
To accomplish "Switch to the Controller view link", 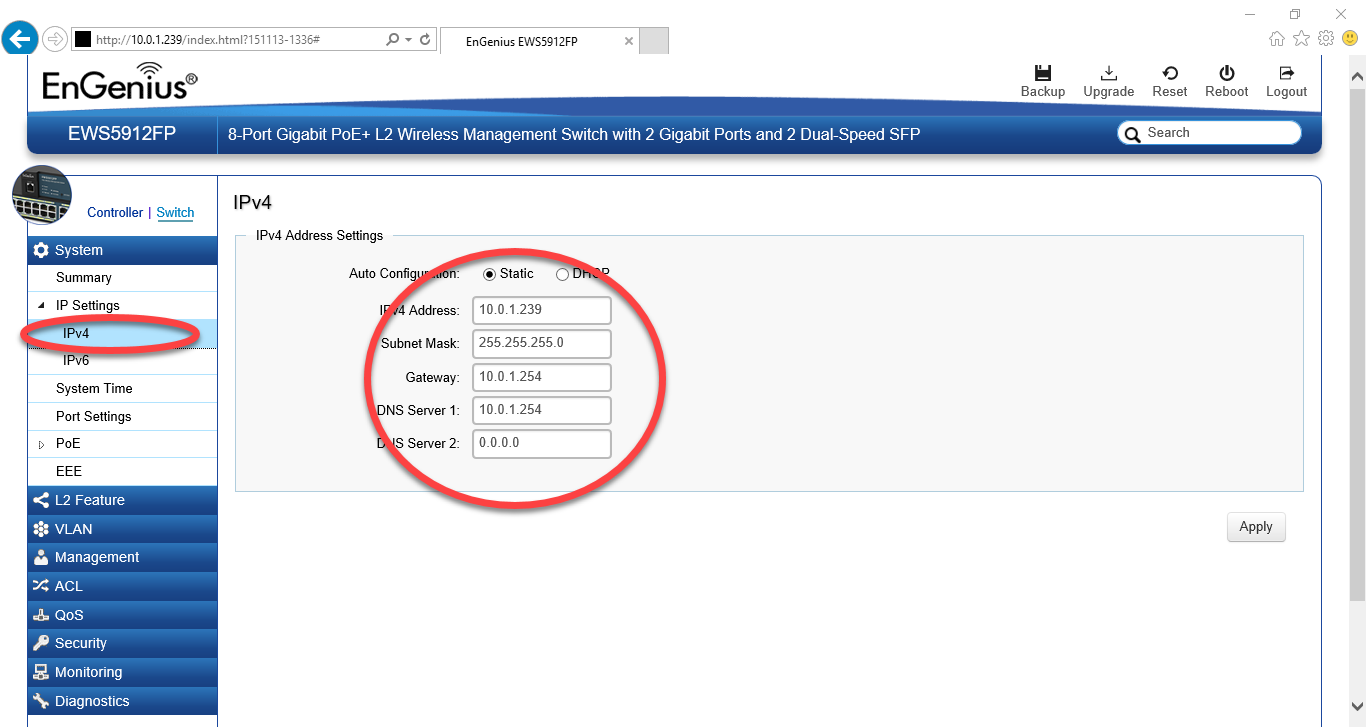I will click(115, 213).
